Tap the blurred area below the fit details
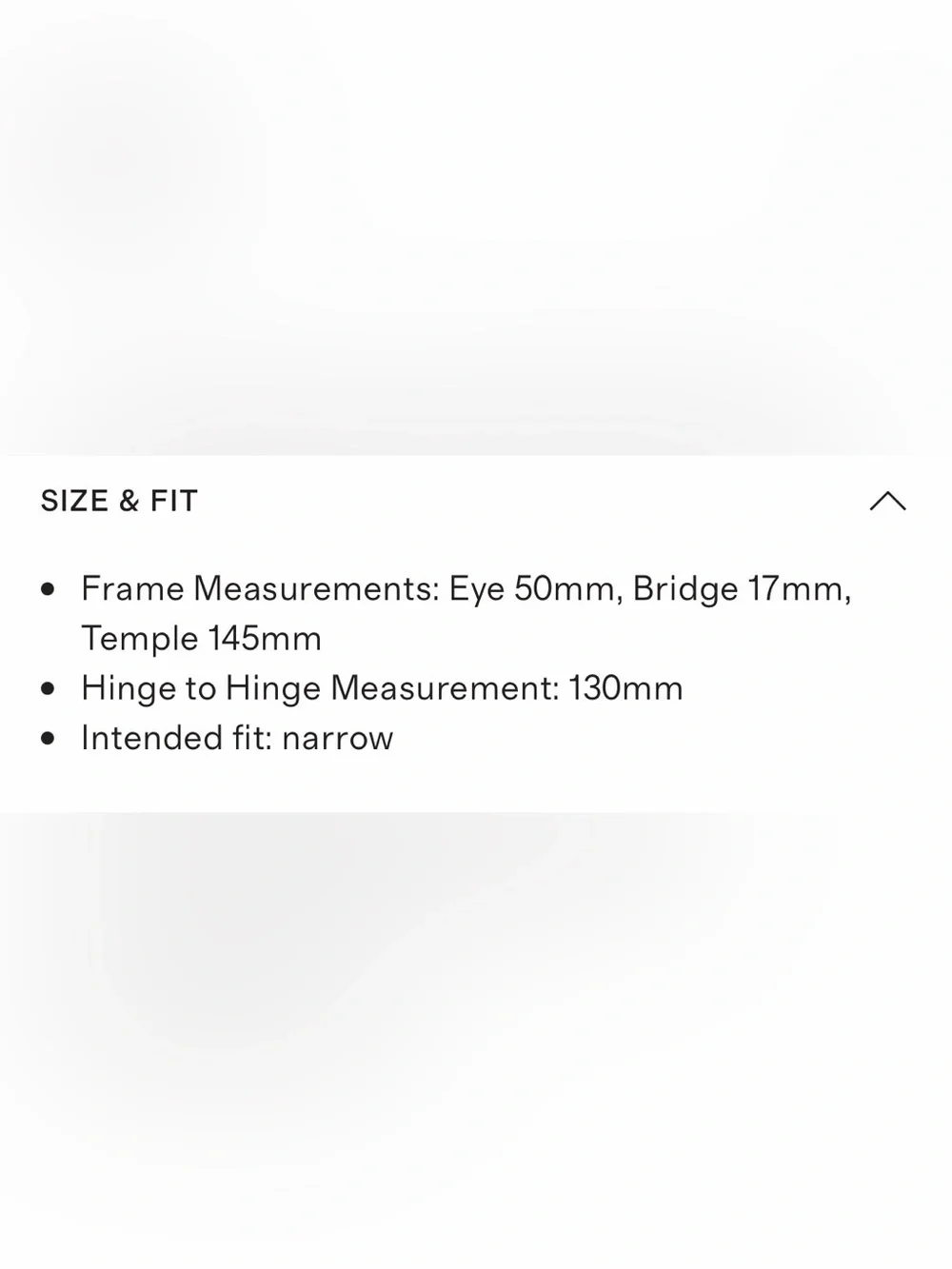 (476, 1041)
